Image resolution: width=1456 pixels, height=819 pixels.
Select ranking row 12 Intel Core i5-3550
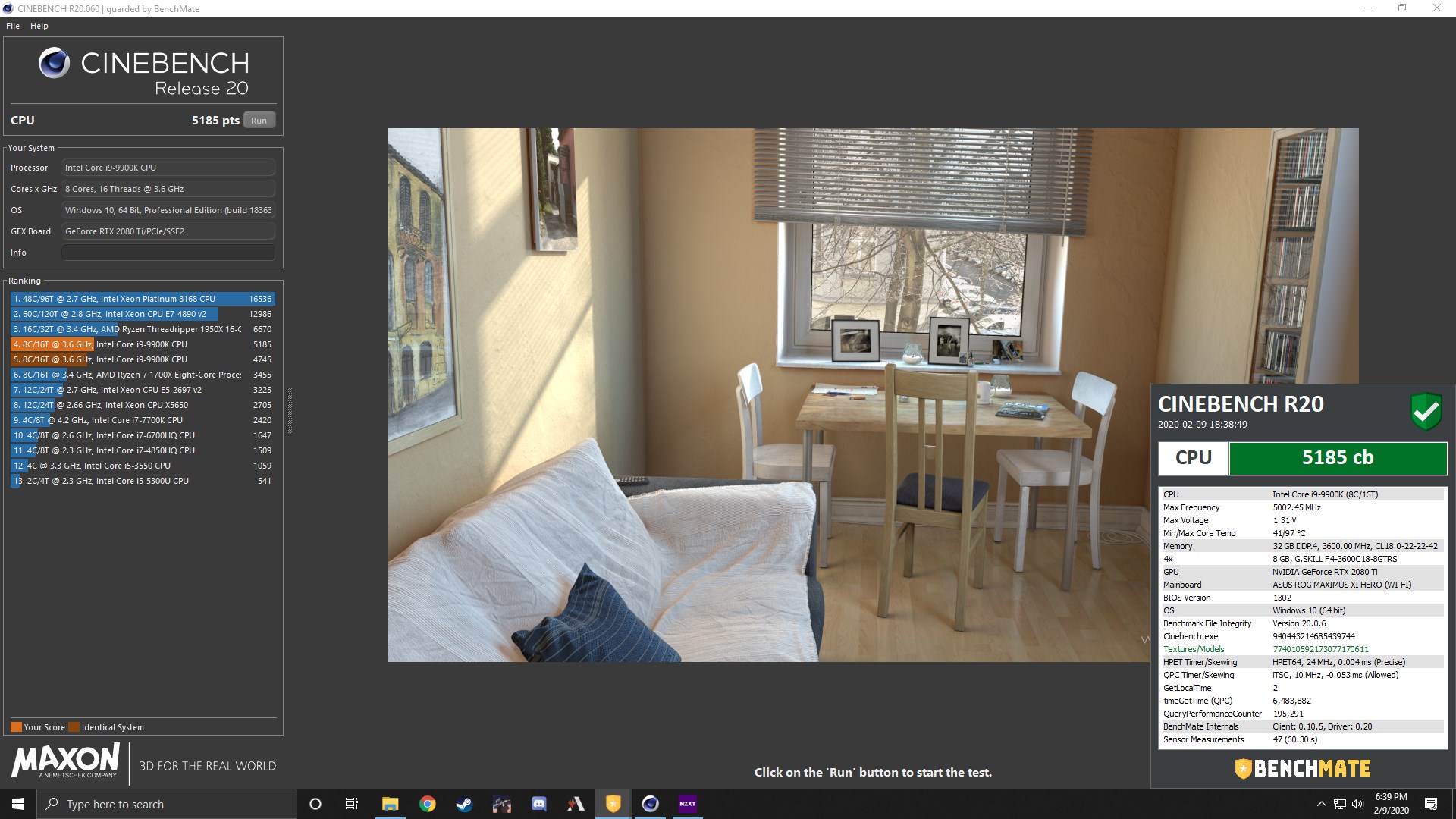click(x=143, y=466)
